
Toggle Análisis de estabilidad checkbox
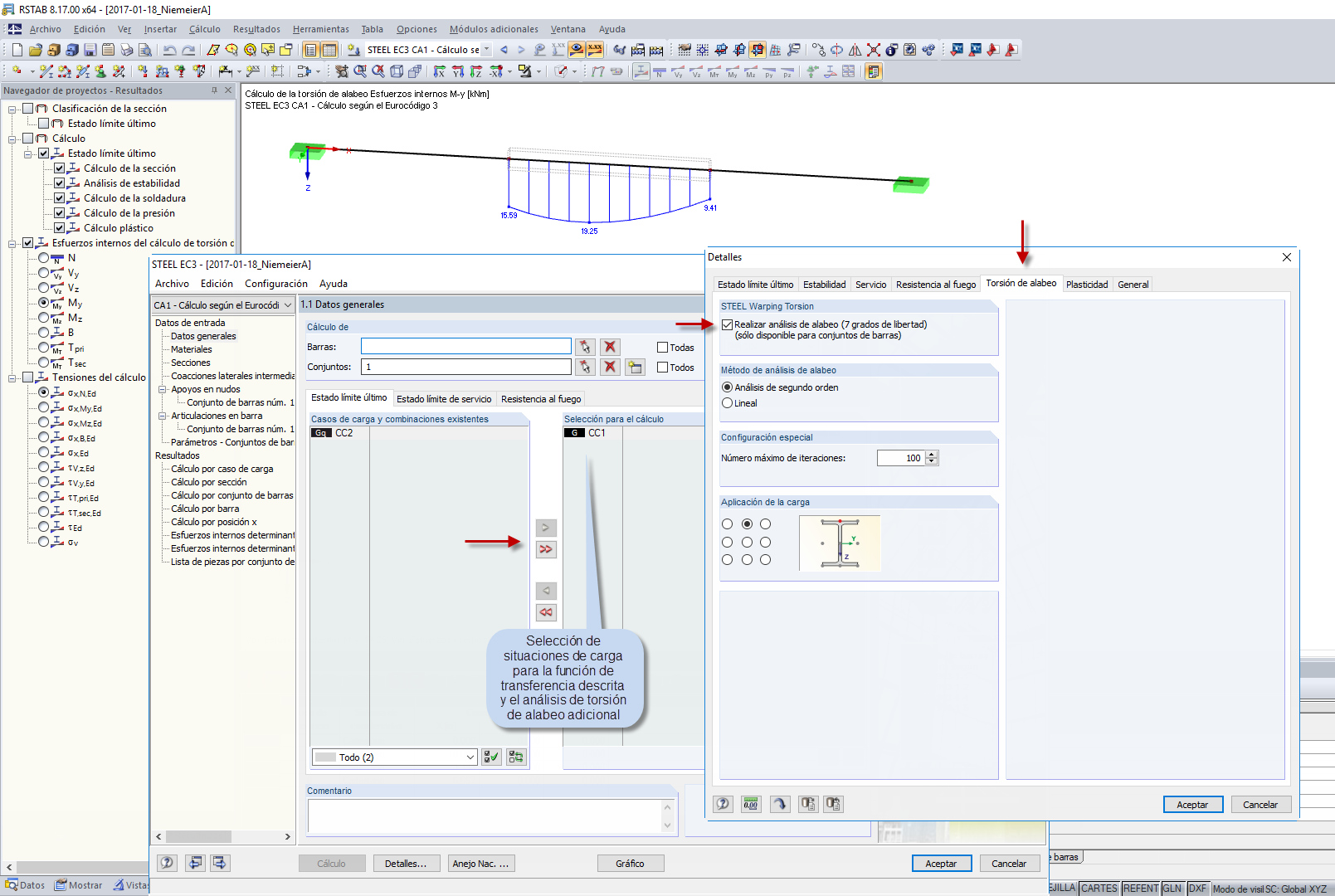point(60,183)
